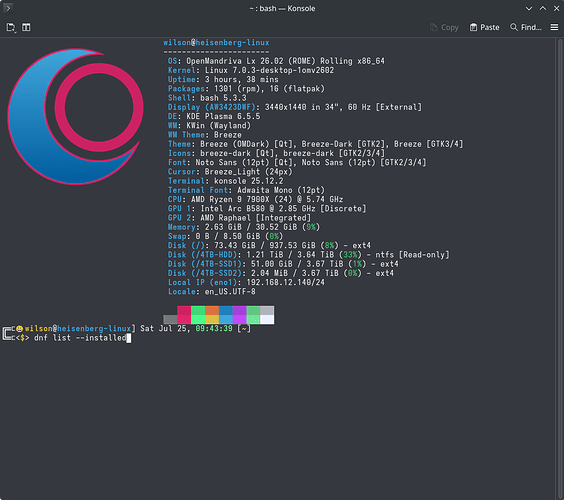Click the 'GPU 2: AMD Raphael' line
Screen dimensions: 564x500
point(239,218)
